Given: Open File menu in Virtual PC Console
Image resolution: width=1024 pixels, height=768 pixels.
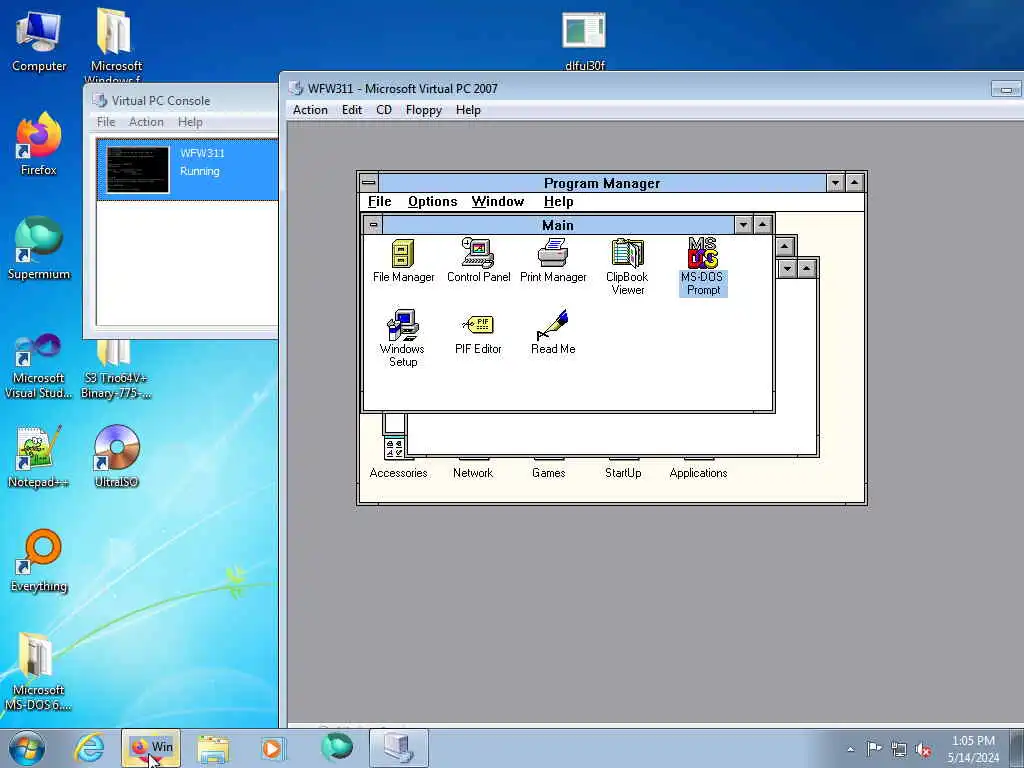Looking at the screenshot, I should (x=106, y=122).
